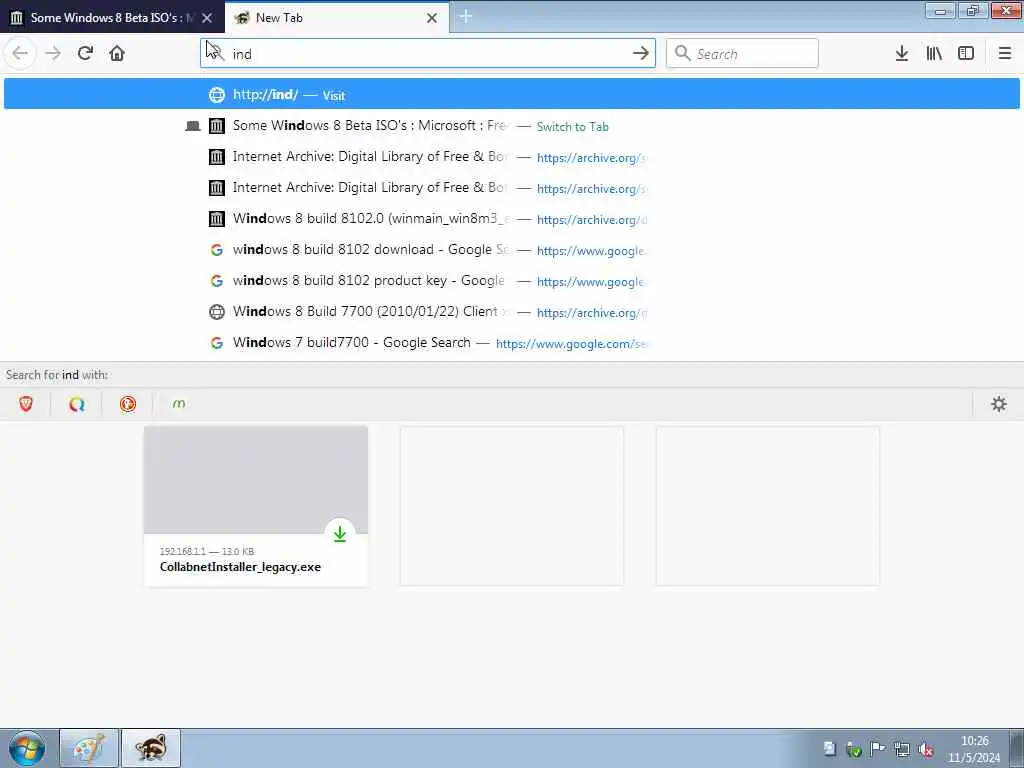Select Windows 8 Build 7700 Client suggestion

click(511, 312)
